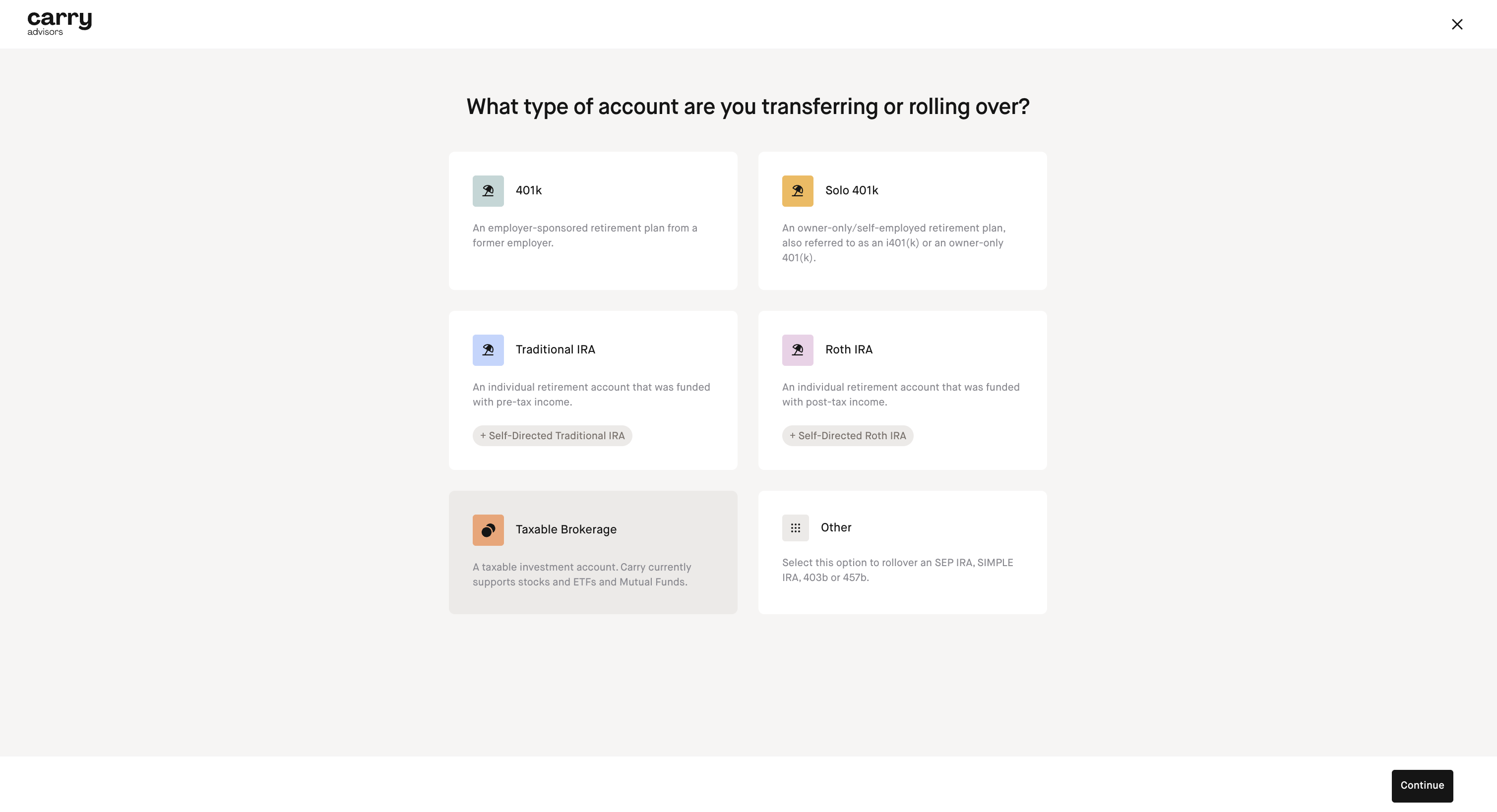
Task: Click the blue Traditional IRA icon
Action: 488,349
